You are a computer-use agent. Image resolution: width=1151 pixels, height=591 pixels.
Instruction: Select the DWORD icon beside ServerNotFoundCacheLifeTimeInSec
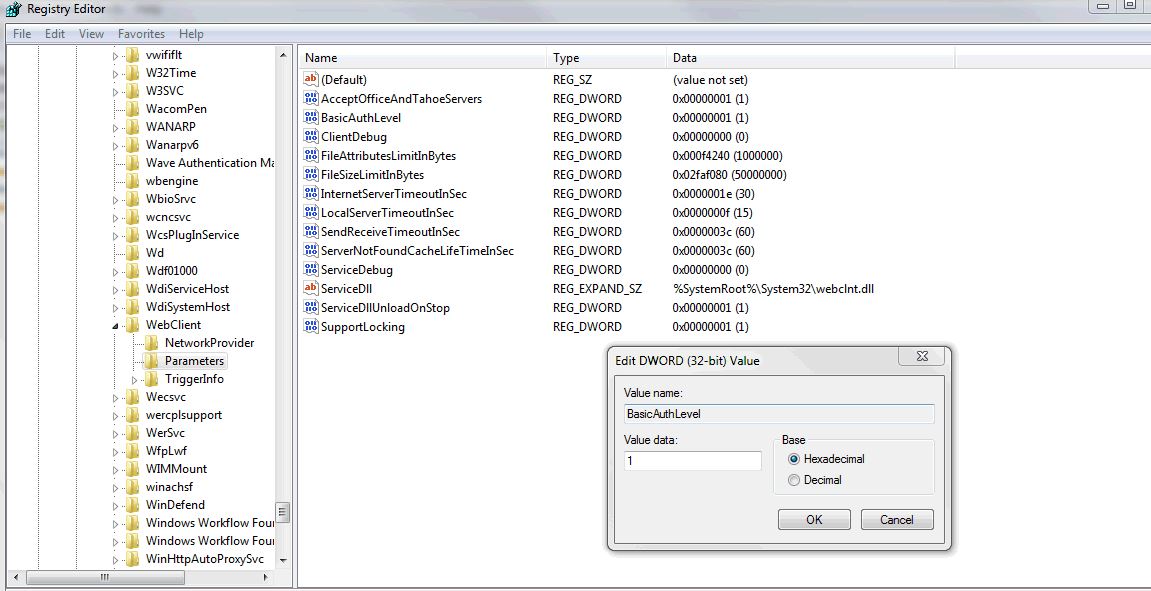tap(311, 251)
